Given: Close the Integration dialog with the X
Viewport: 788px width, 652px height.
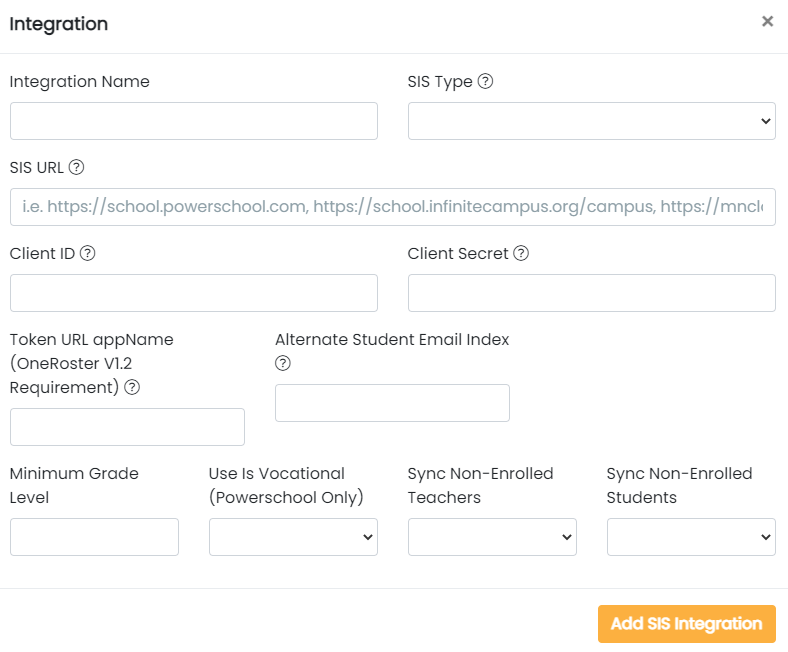Looking at the screenshot, I should [x=767, y=21].
